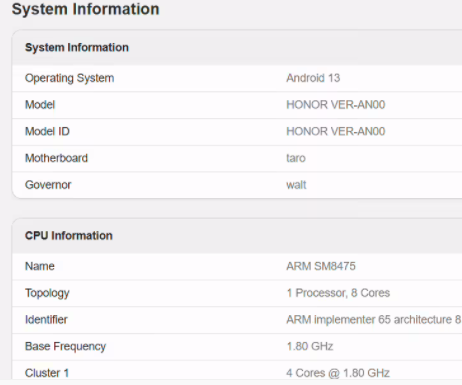Click the Identifier label
Screen dimensions: 462x385
point(46,319)
